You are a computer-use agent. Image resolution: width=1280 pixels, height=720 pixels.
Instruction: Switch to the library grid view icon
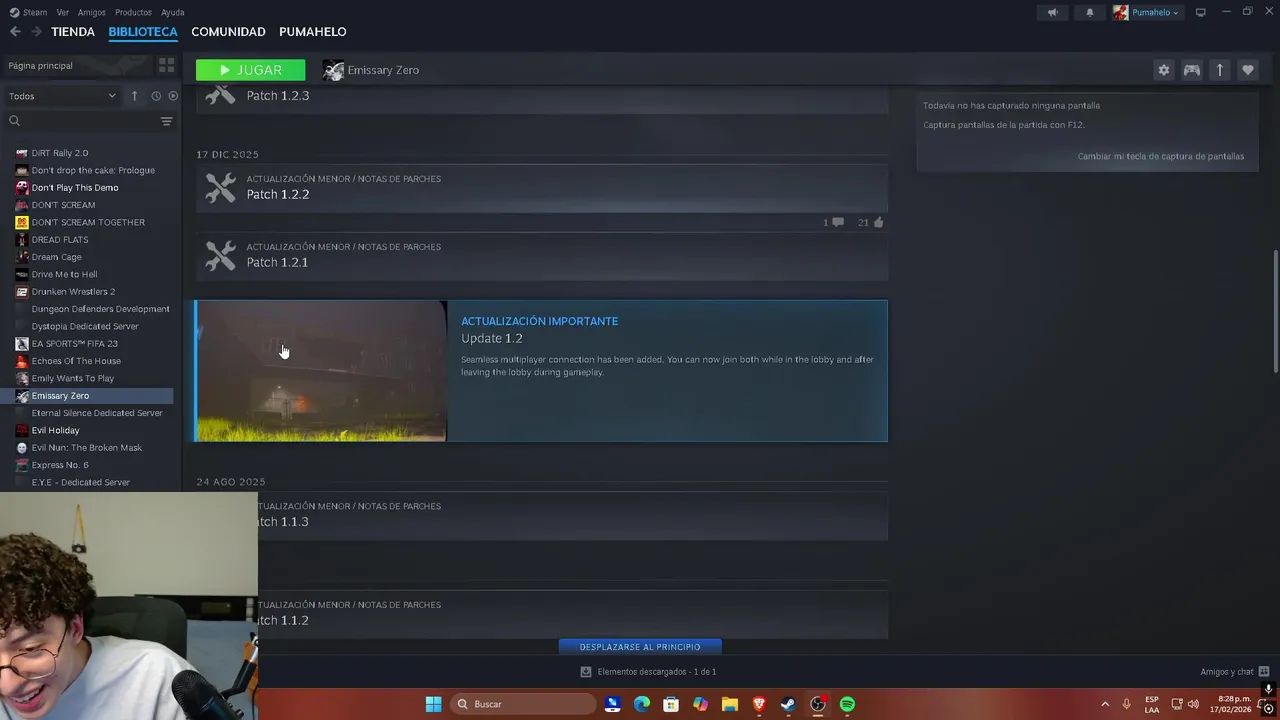166,66
